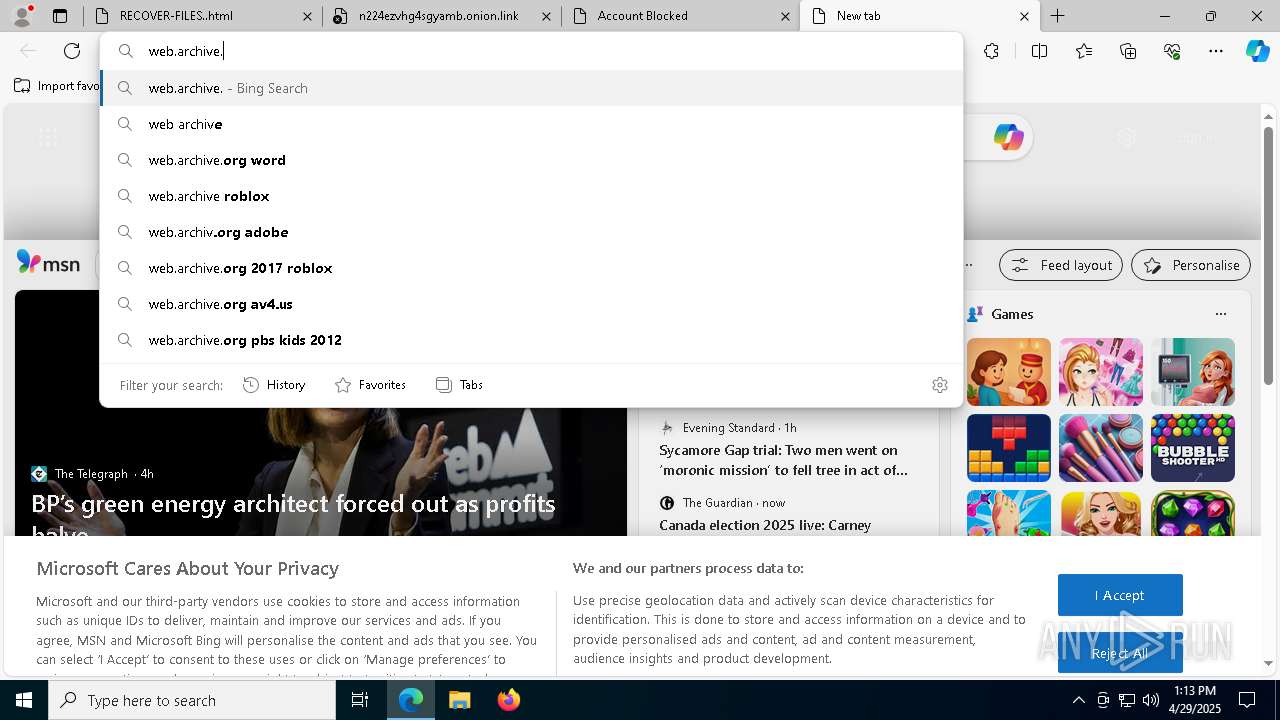Filter search by Tabs
1280x720 pixels.
click(459, 385)
